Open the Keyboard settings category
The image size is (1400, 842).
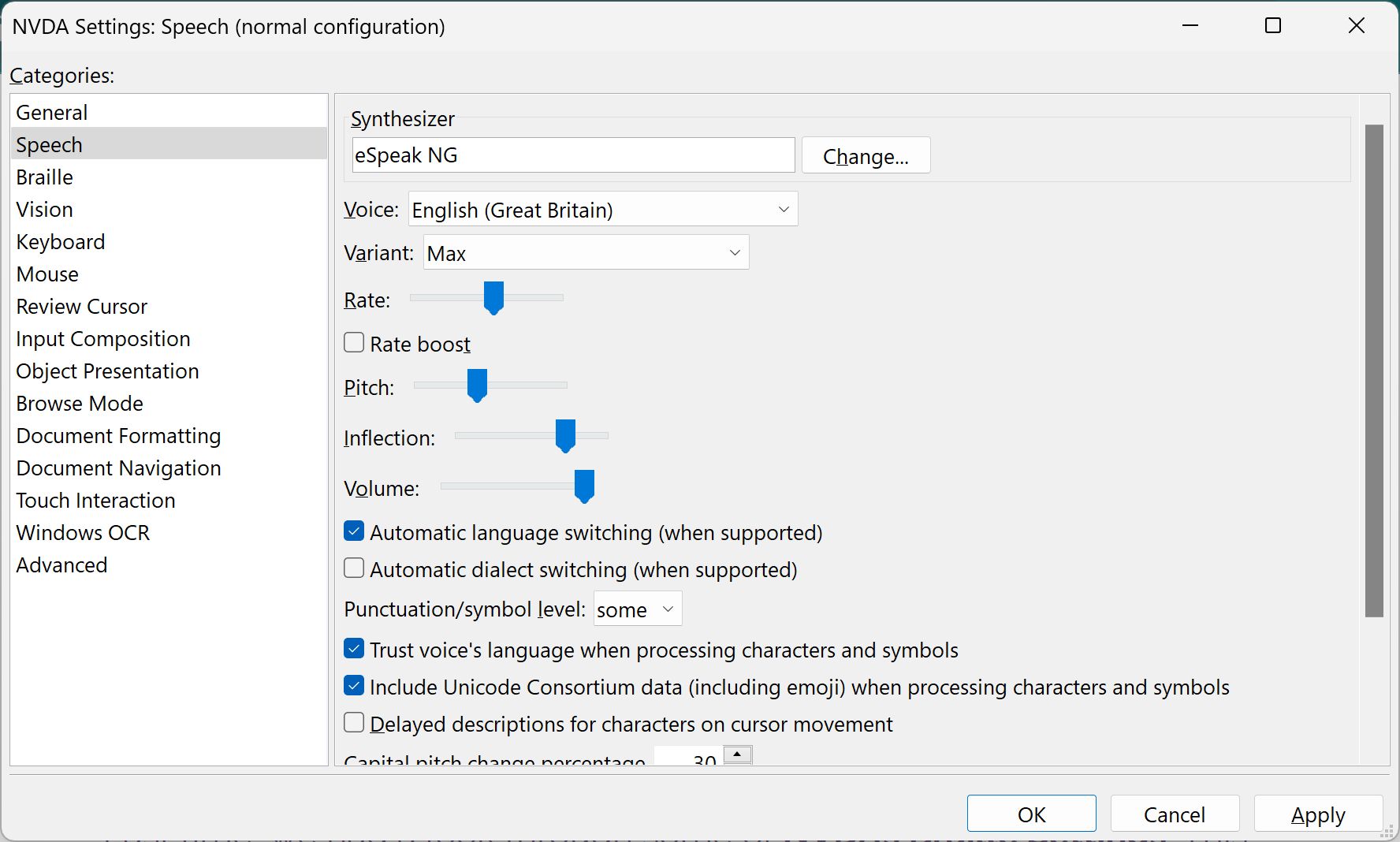tap(61, 242)
